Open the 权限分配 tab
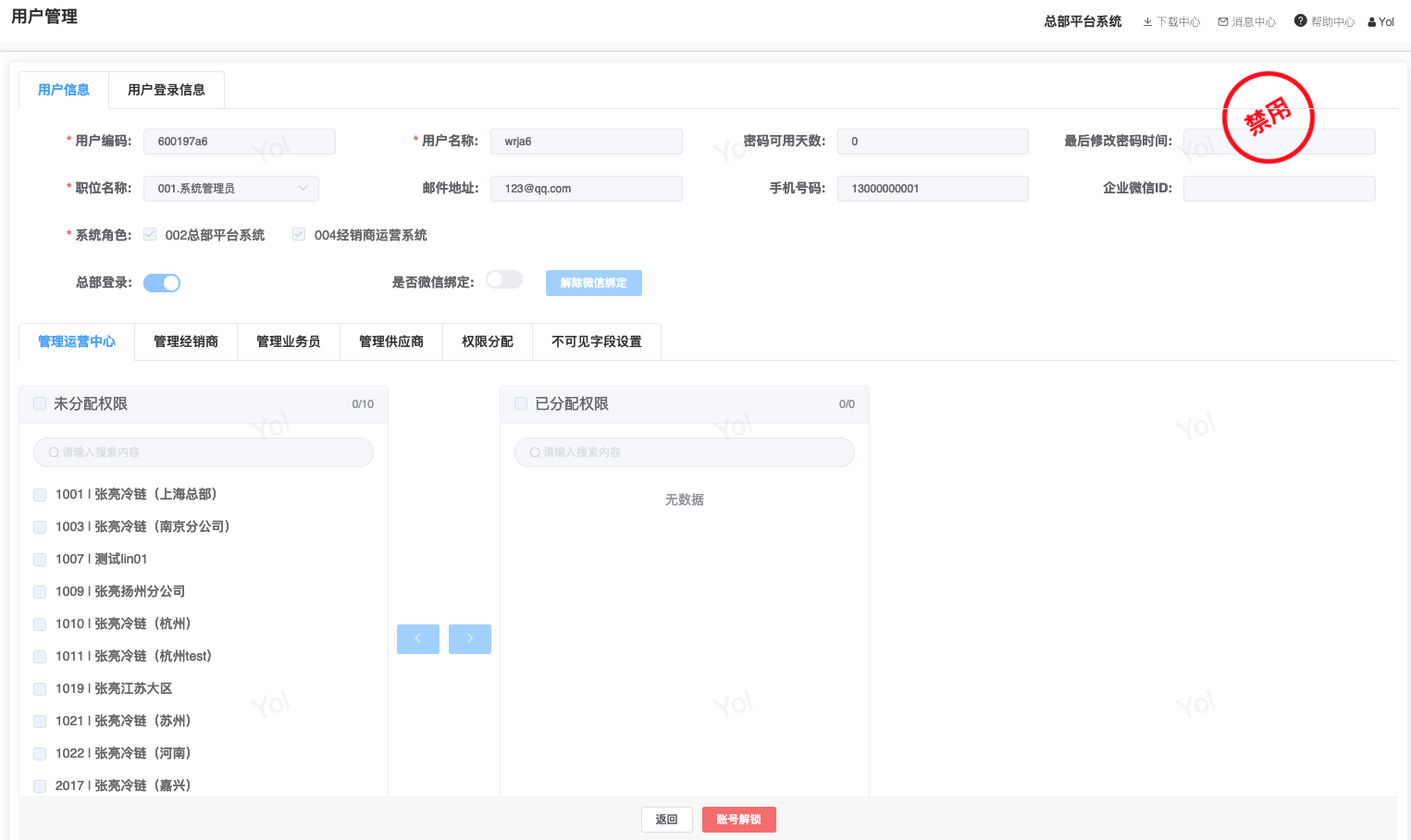This screenshot has width=1411, height=840. point(488,341)
